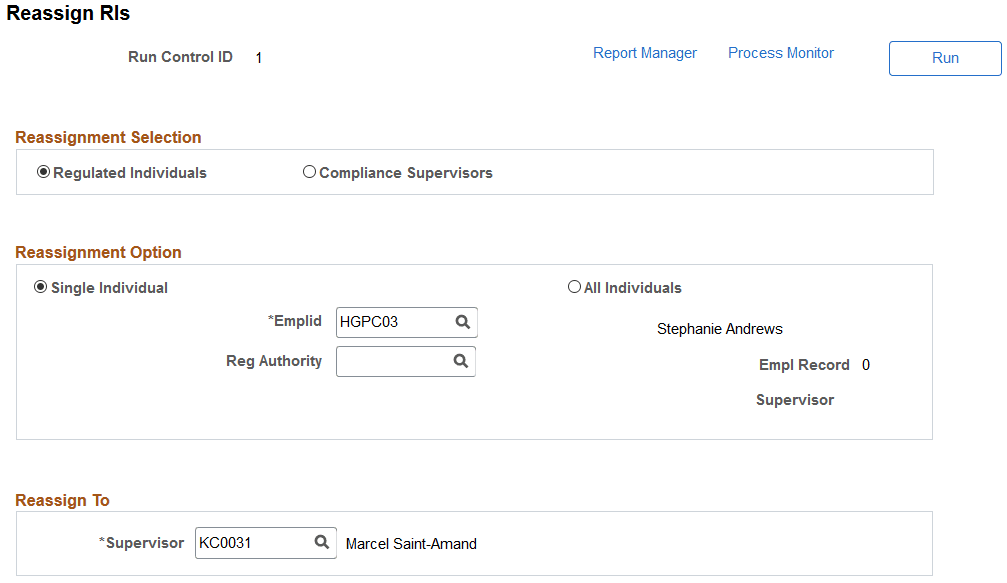This screenshot has width=1007, height=583.
Task: Click the Reassignment Selection section heading
Action: 108,137
